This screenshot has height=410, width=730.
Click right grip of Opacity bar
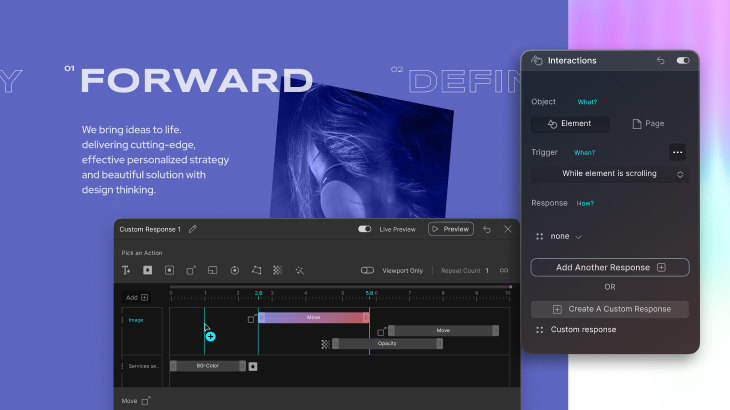pos(439,343)
